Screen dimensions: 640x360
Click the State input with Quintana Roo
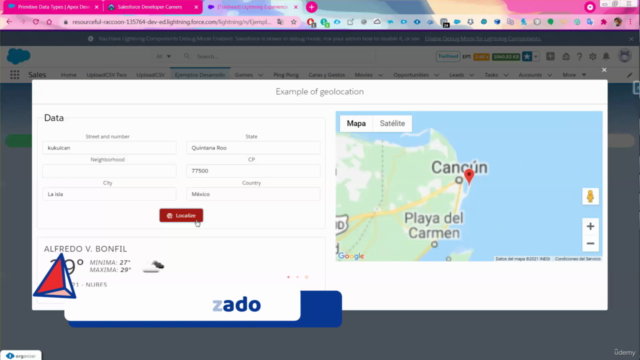click(253, 148)
